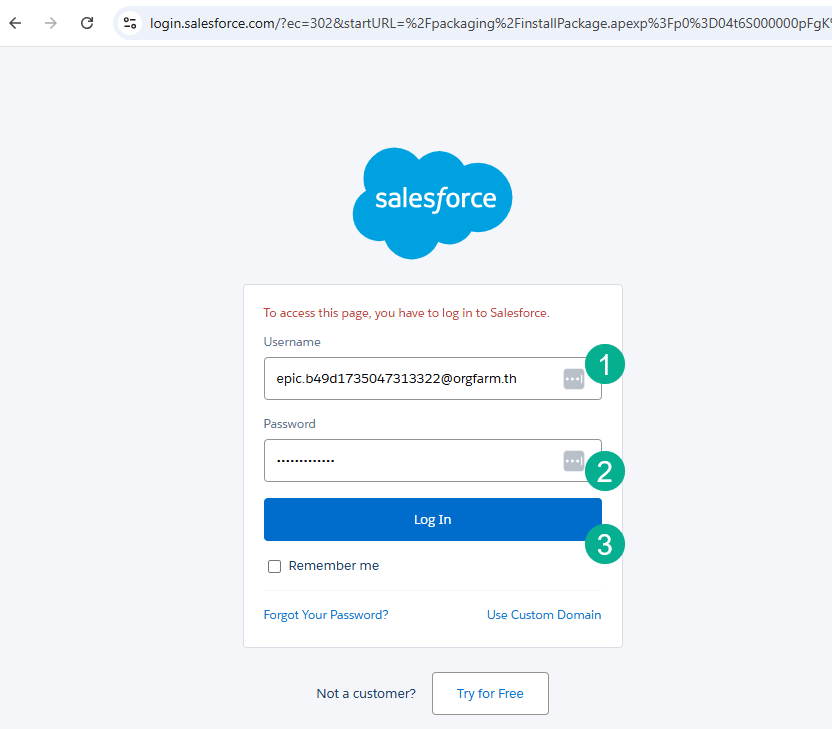Click the red login required message
Viewport: 832px width, 729px height.
(x=407, y=313)
